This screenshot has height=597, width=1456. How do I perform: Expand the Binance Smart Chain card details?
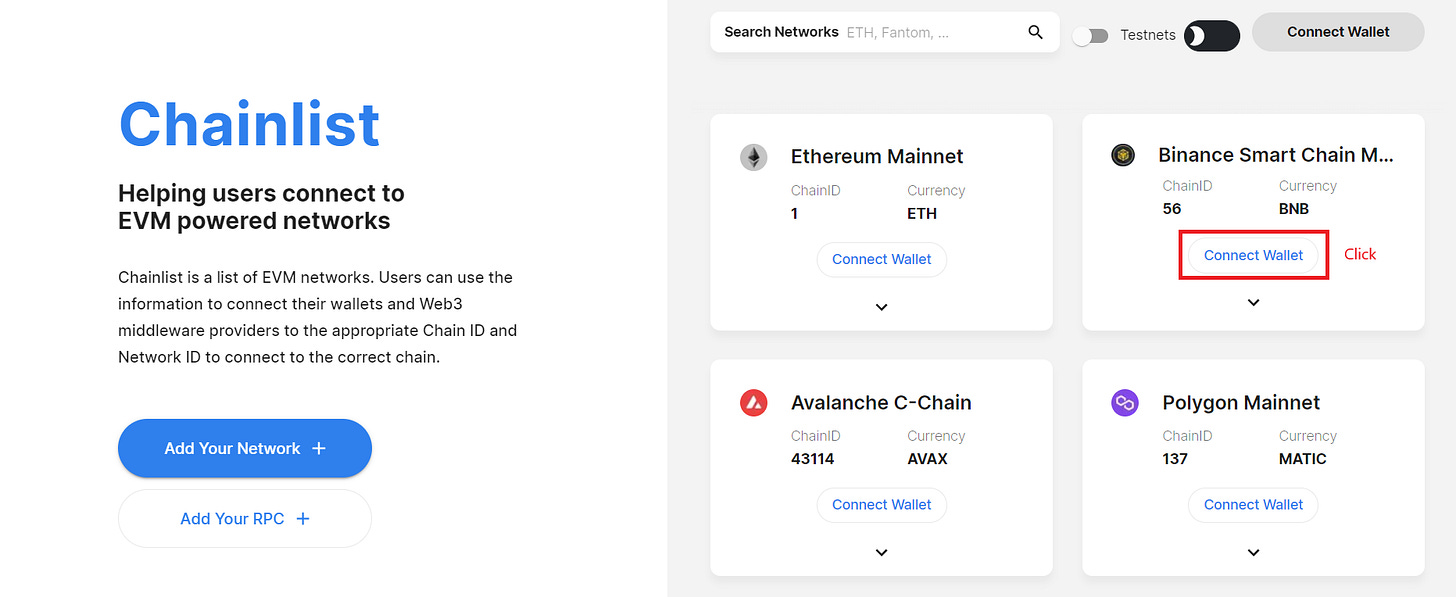(1253, 302)
